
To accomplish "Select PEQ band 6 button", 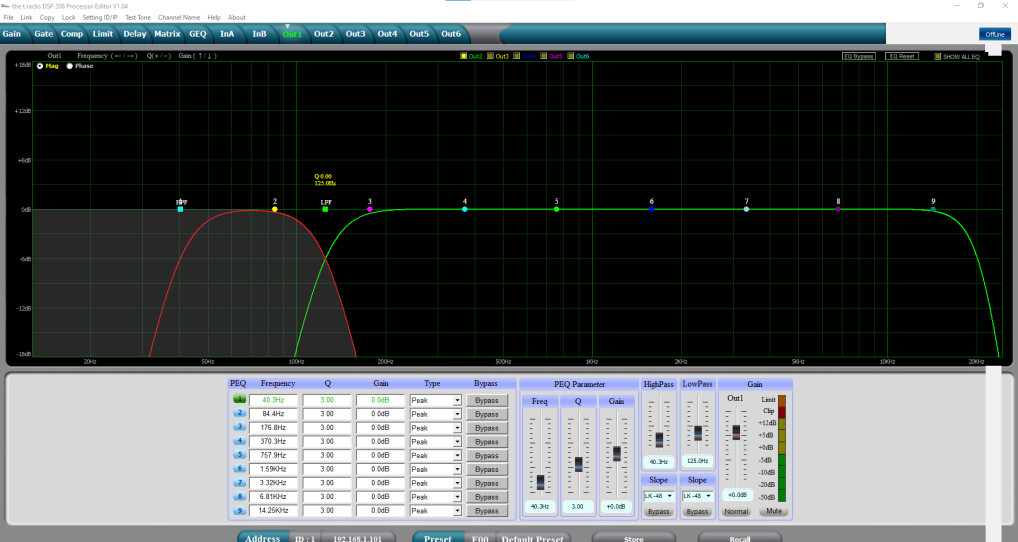I will (x=239, y=469).
